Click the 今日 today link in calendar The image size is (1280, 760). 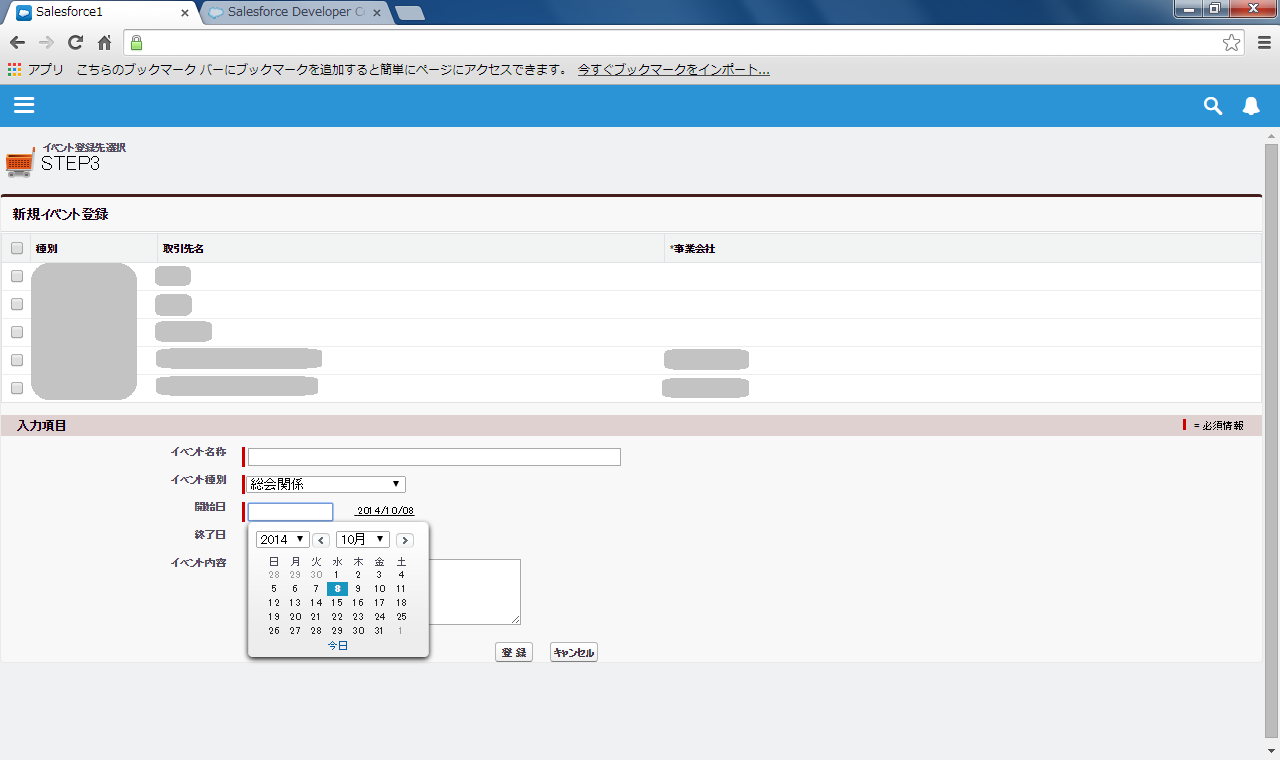(338, 646)
